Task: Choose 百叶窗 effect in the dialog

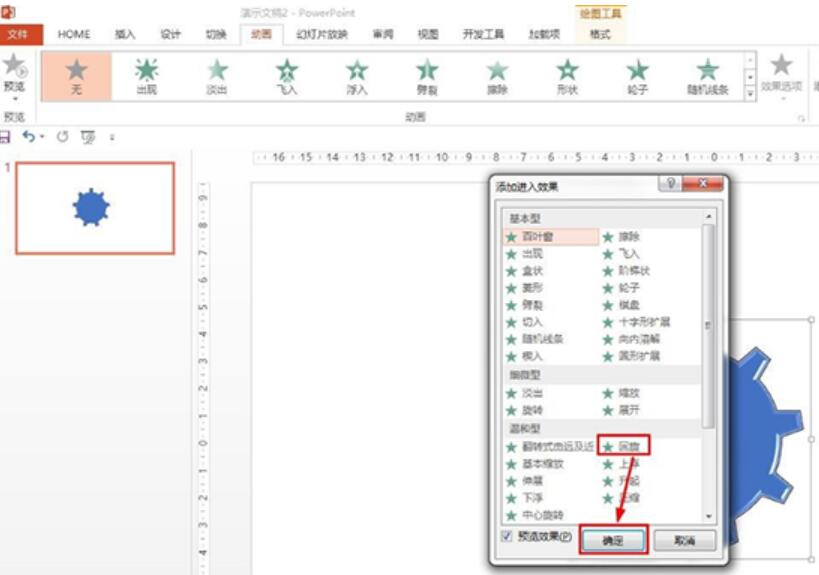Action: click(x=551, y=237)
